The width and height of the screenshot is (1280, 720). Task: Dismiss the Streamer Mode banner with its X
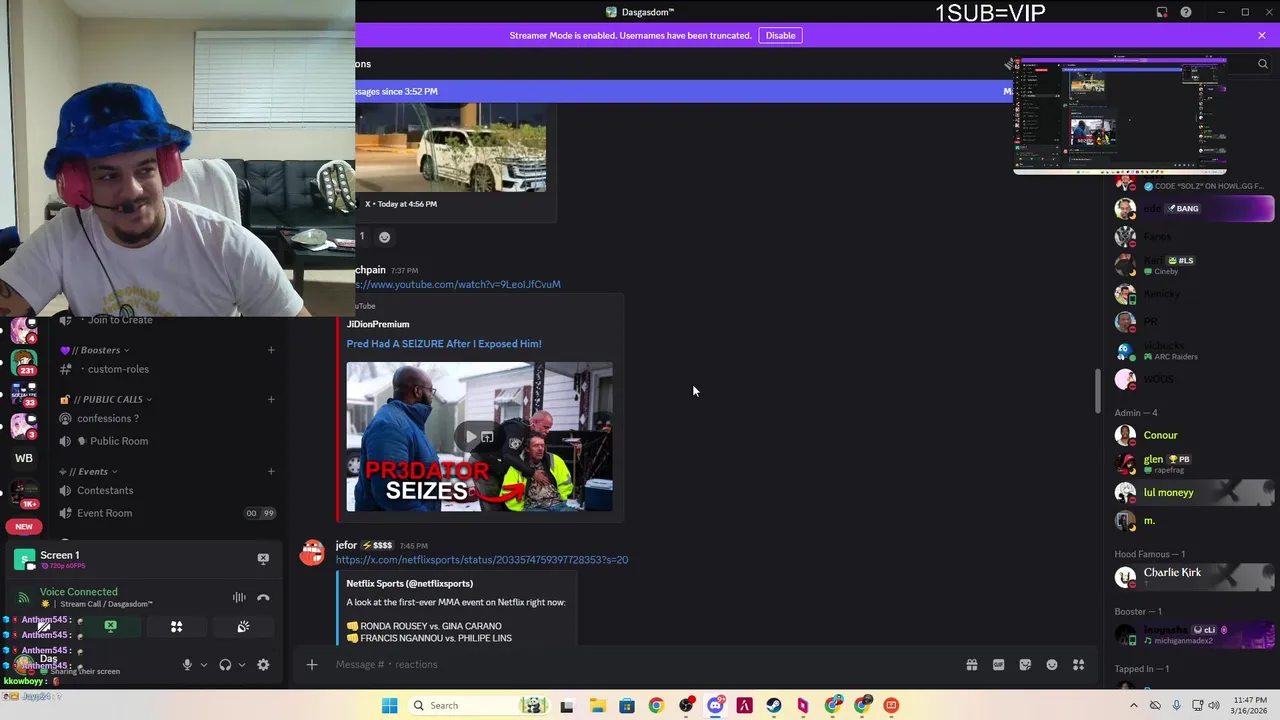[x=1262, y=35]
